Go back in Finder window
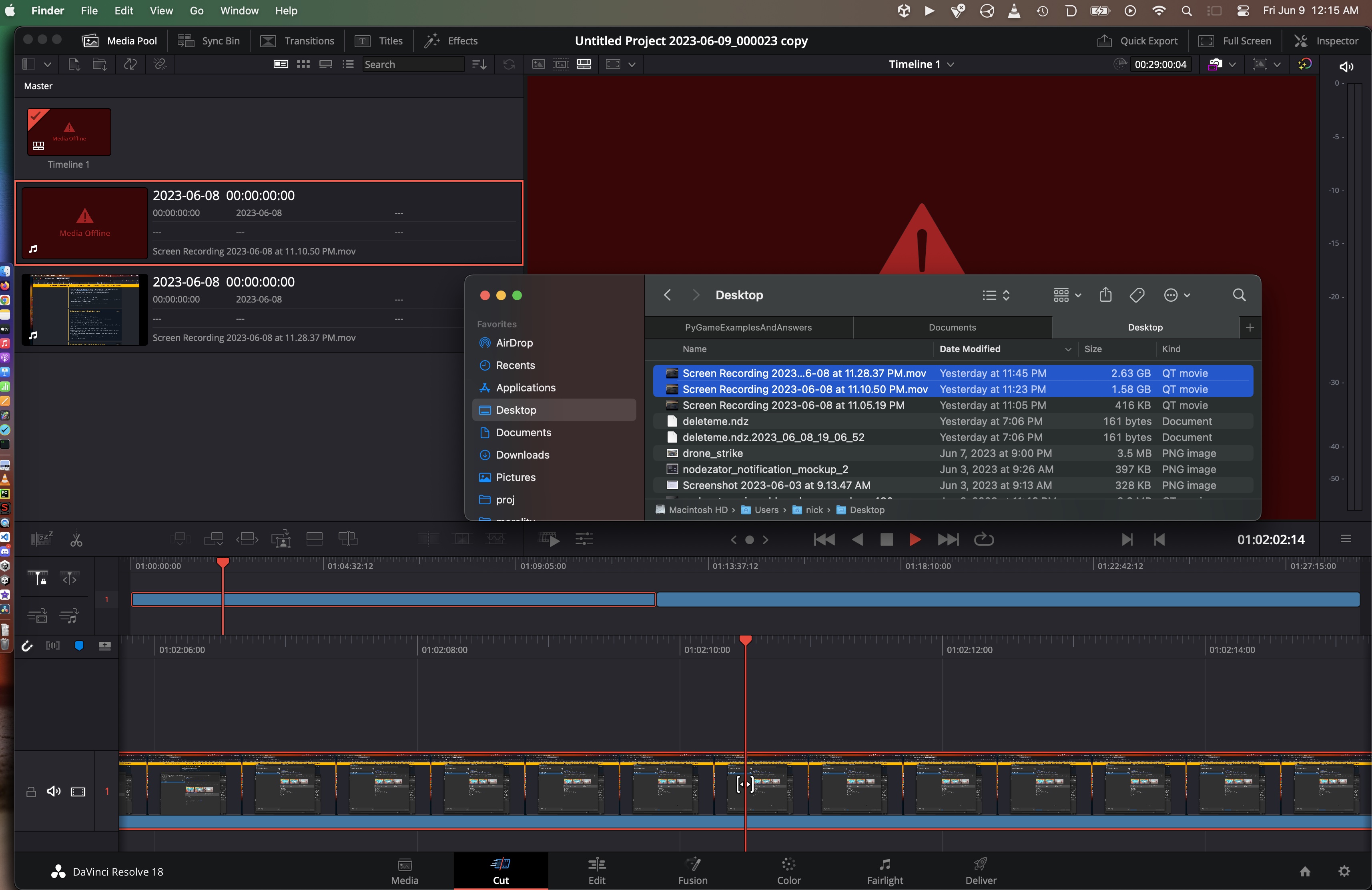Screen dimensions: 1372x890 click(667, 295)
